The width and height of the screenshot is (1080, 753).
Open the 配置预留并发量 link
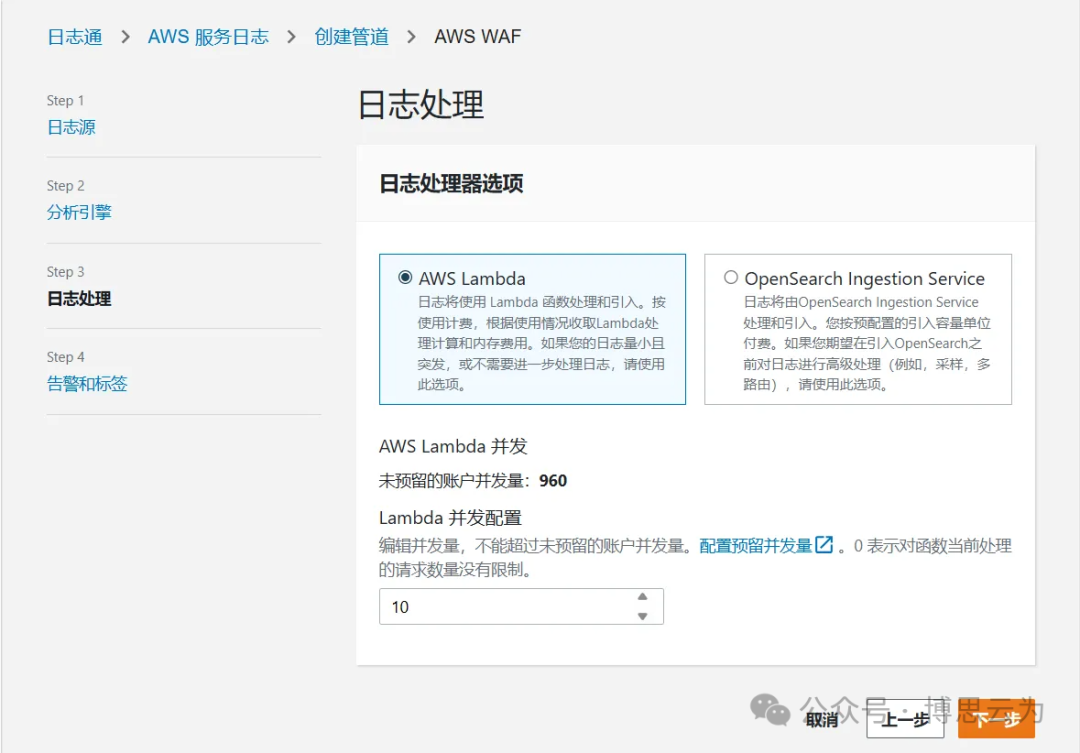click(756, 546)
